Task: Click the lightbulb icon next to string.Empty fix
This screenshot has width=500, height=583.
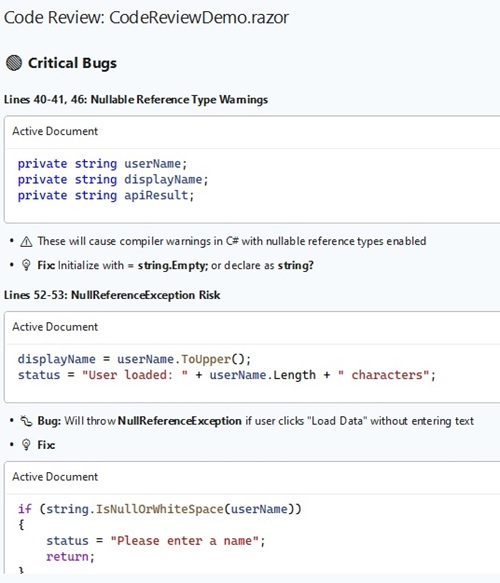Action: [26, 265]
